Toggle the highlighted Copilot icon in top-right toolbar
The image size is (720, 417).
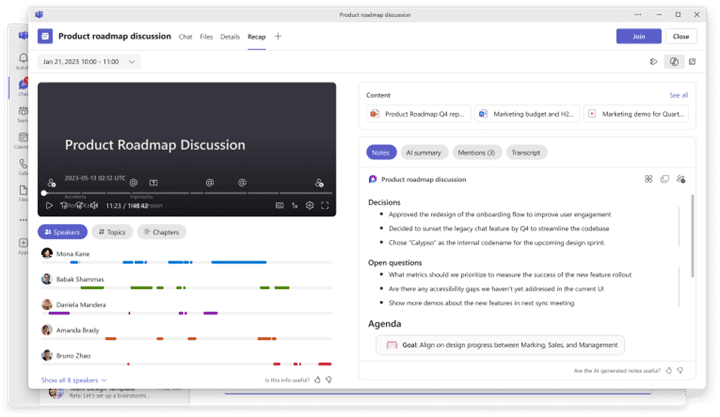click(x=674, y=62)
